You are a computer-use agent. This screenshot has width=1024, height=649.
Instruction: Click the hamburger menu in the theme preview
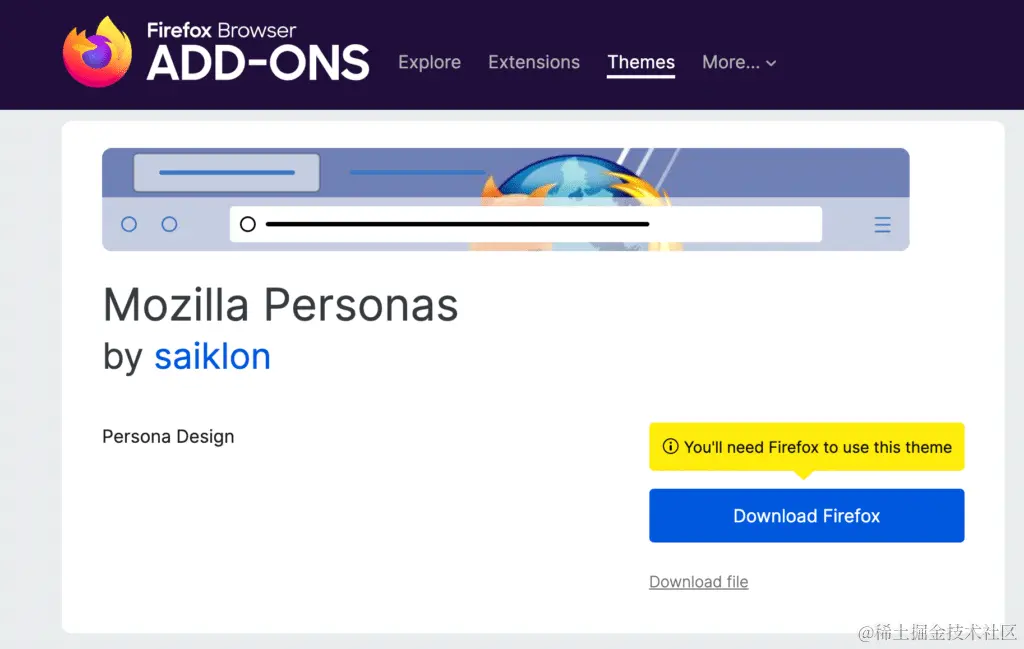click(883, 224)
